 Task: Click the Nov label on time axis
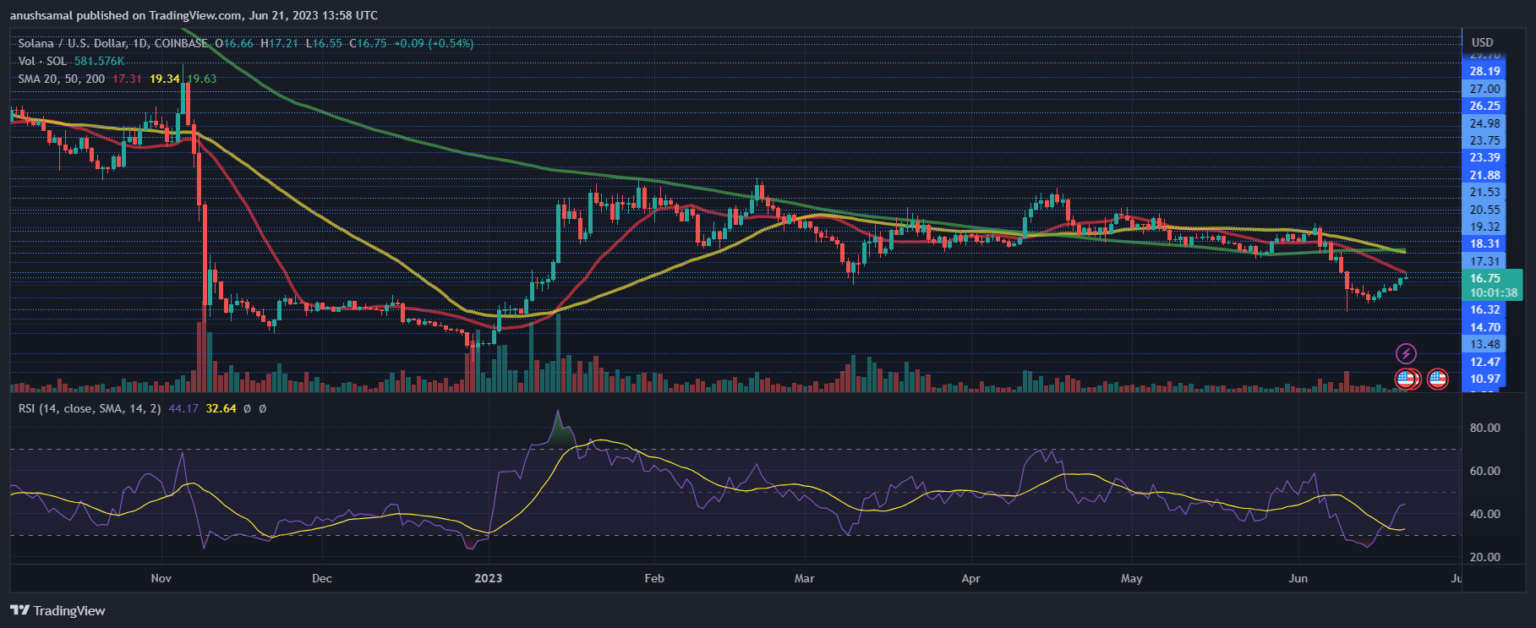(x=161, y=578)
